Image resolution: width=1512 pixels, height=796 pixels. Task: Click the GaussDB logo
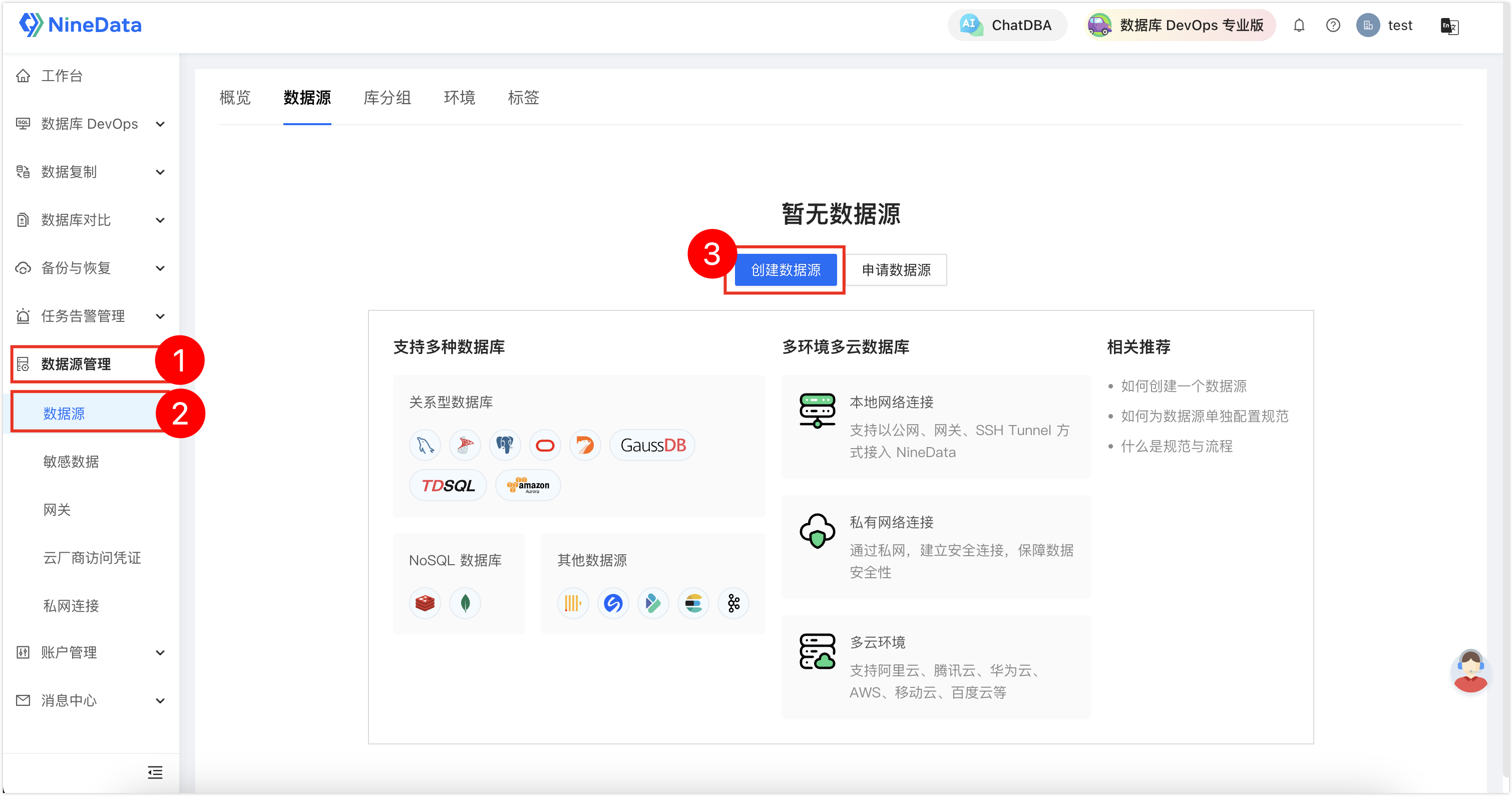pyautogui.click(x=653, y=446)
